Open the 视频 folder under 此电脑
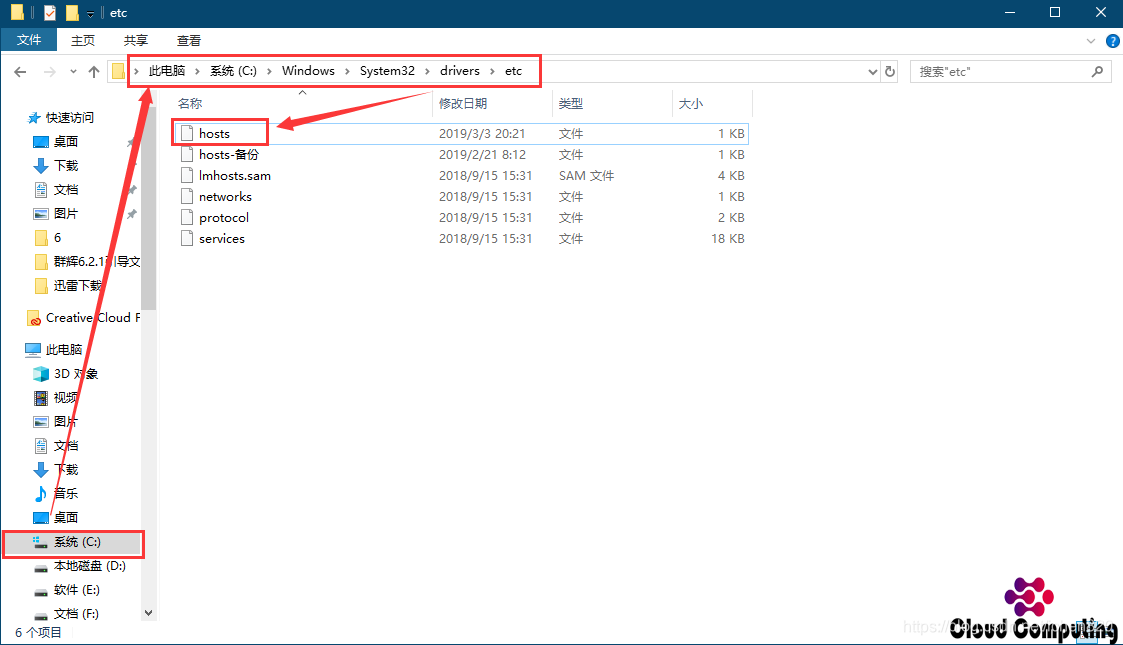This screenshot has width=1123, height=645. (57, 397)
